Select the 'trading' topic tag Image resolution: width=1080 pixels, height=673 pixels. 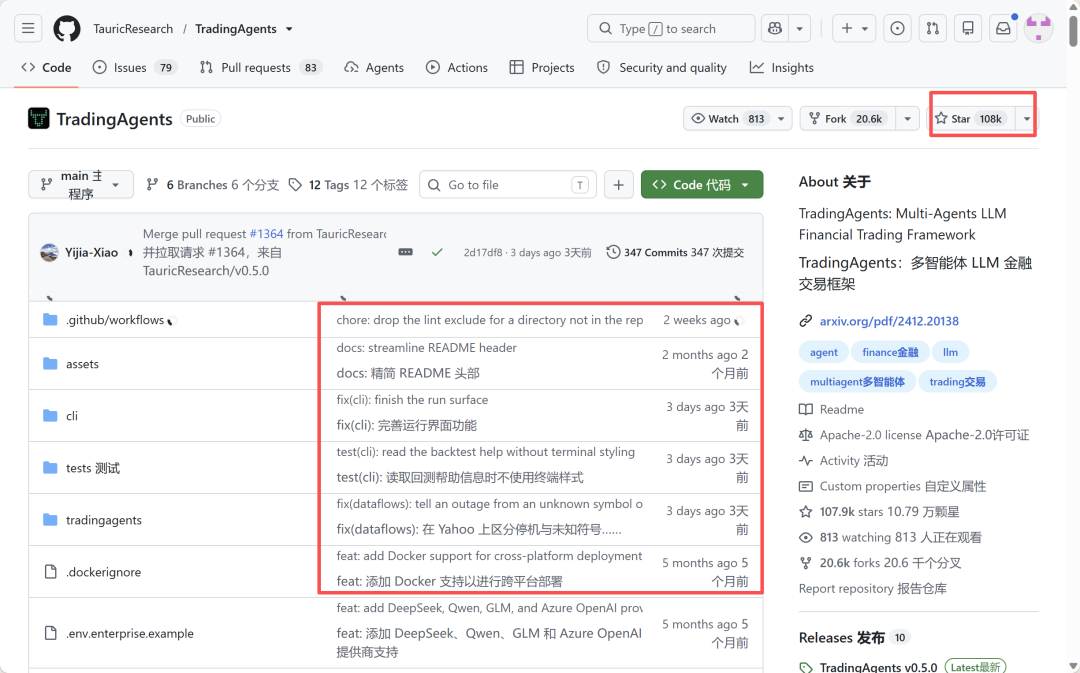pos(957,382)
